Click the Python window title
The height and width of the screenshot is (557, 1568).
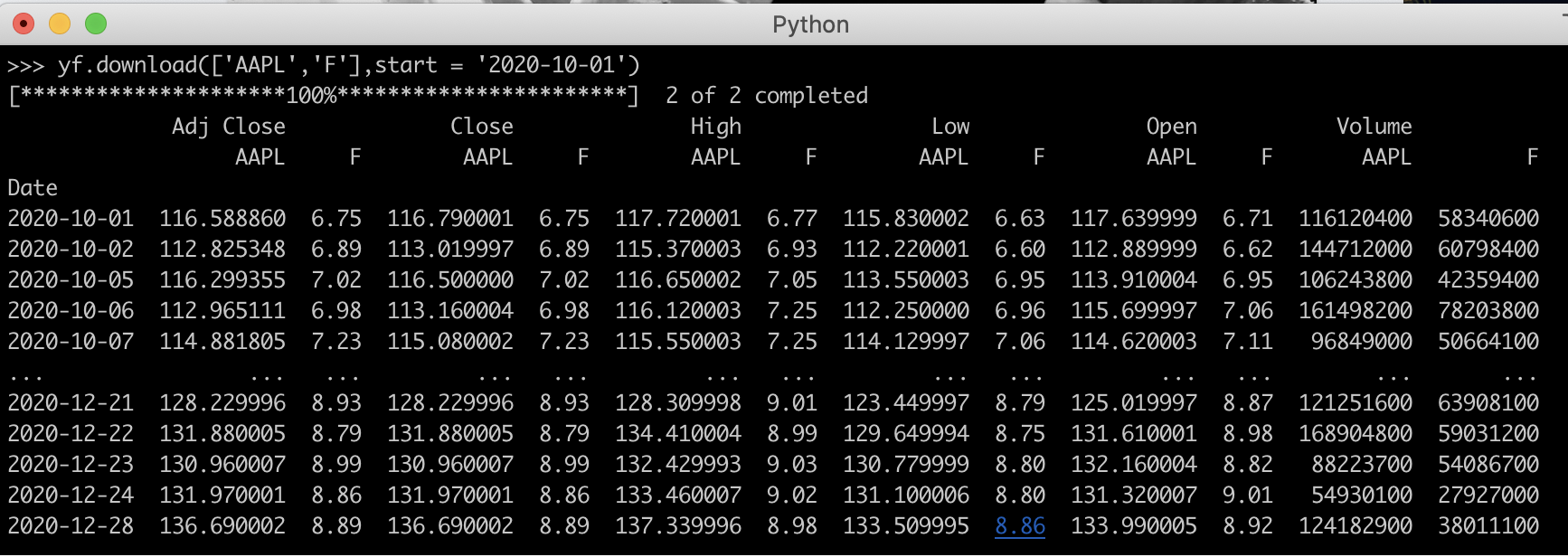(x=810, y=24)
